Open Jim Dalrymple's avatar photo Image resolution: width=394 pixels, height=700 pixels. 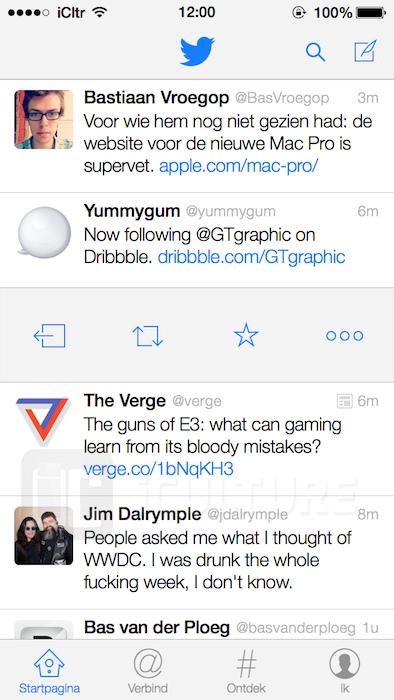pos(44,535)
